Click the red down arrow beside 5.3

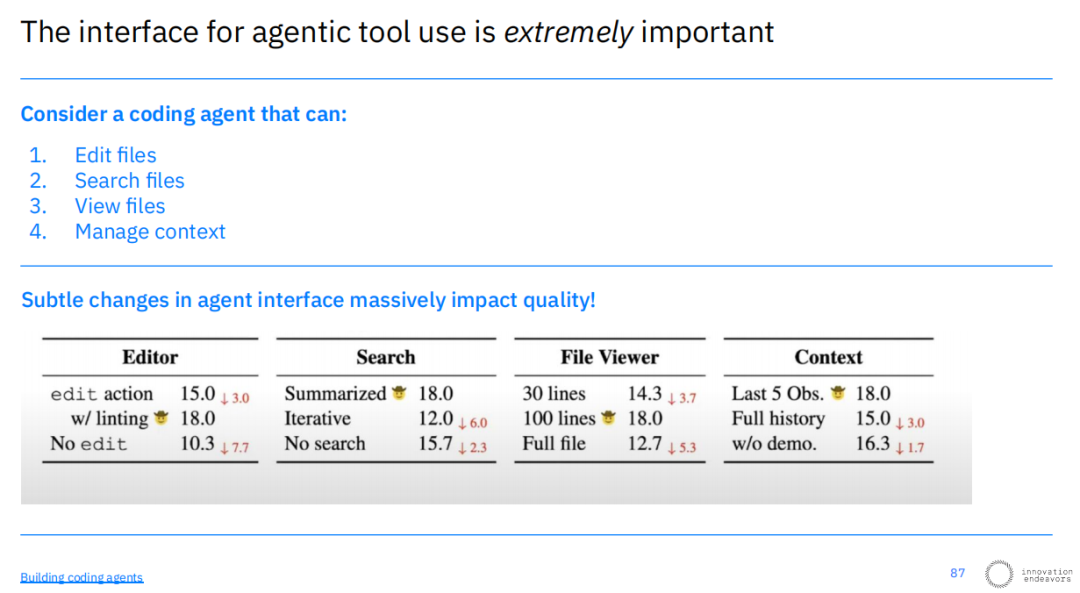pos(672,448)
